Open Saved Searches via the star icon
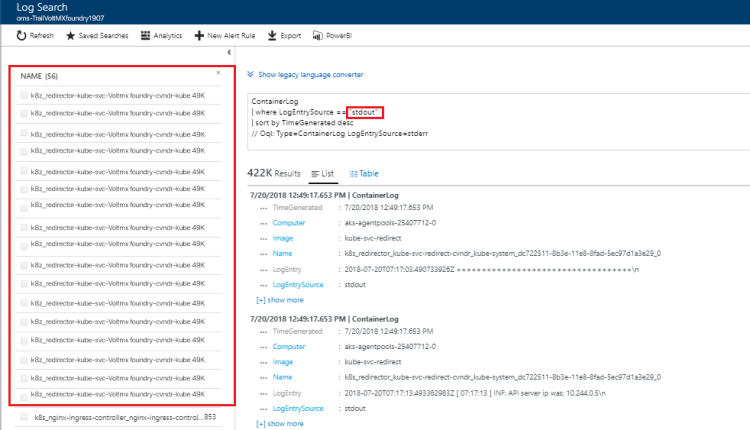This screenshot has width=750, height=430. [70, 35]
